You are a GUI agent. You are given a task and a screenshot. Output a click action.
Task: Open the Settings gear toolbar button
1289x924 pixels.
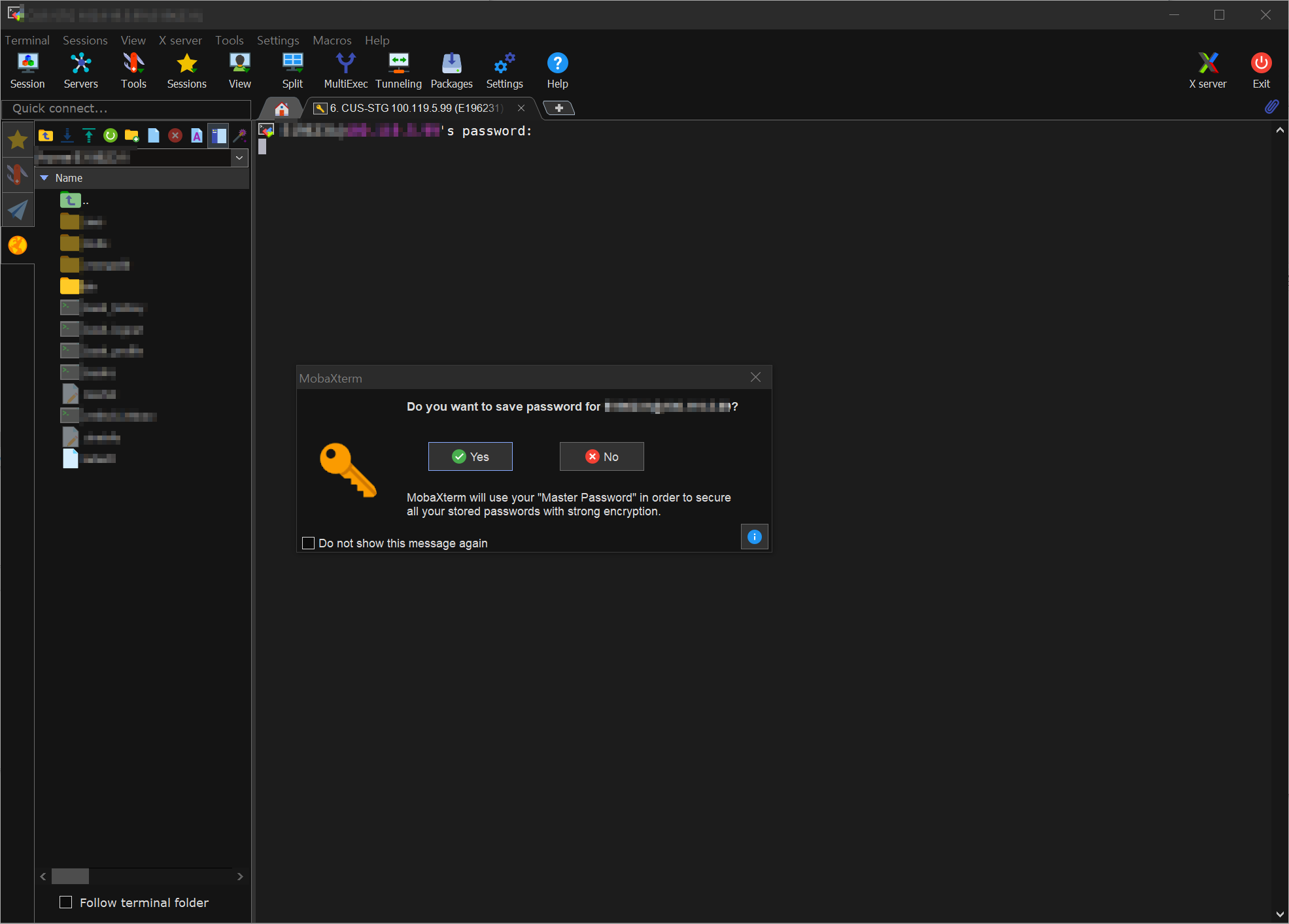[504, 71]
